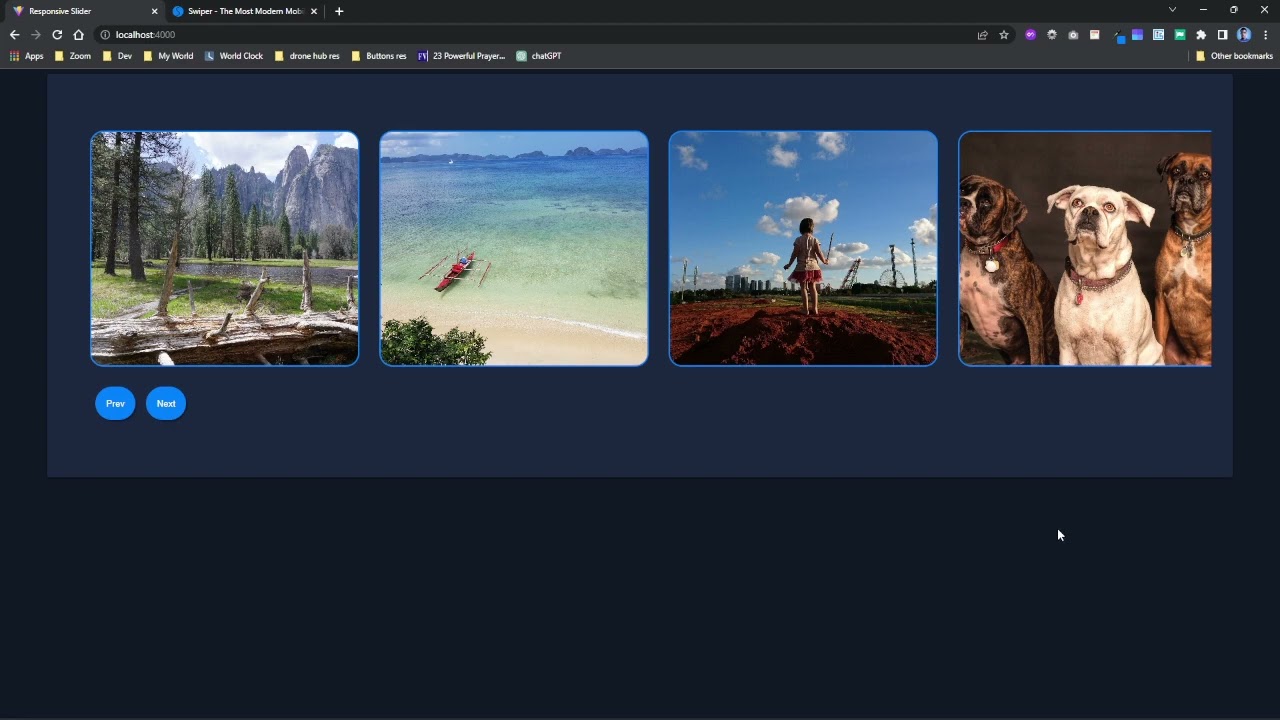Viewport: 1280px width, 720px height.
Task: Select the three dogs slide image
Action: pos(1085,248)
